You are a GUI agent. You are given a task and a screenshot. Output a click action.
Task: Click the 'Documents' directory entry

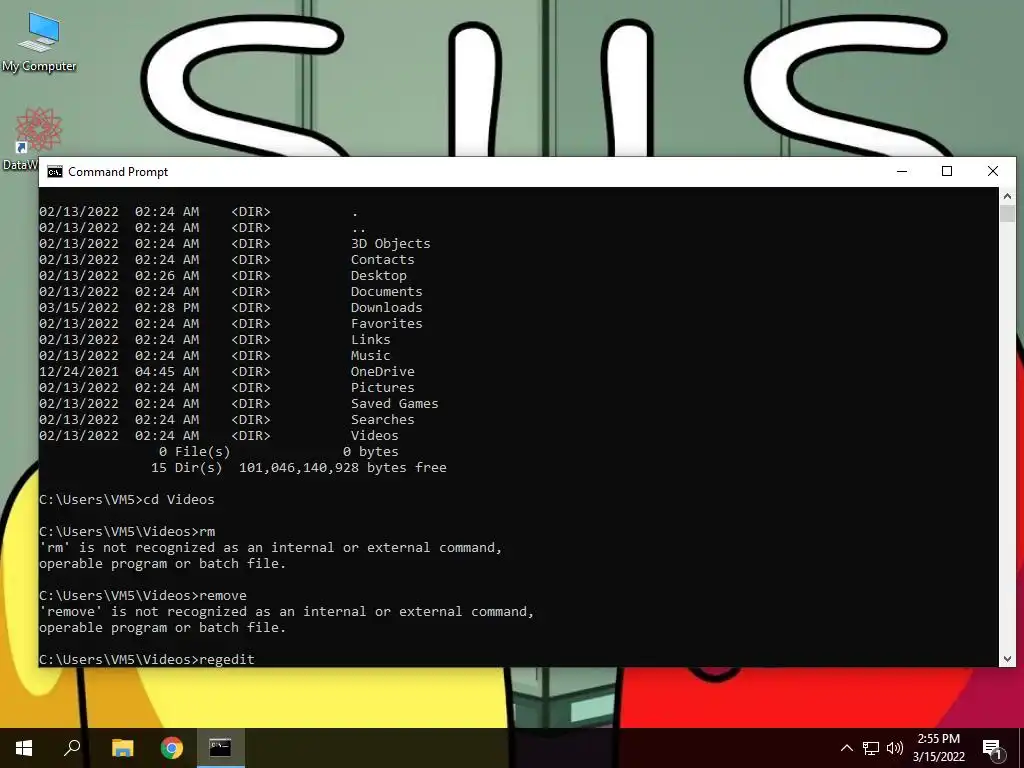tap(387, 291)
